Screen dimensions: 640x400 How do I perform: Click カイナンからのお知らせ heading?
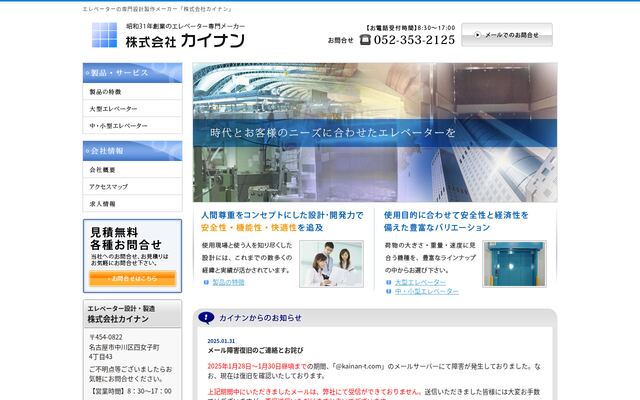tap(260, 318)
